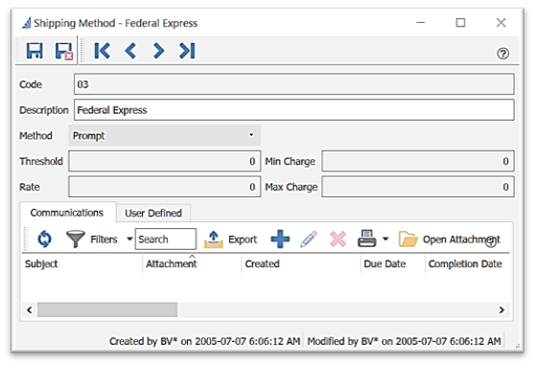Click the Threshold input field

tap(164, 161)
